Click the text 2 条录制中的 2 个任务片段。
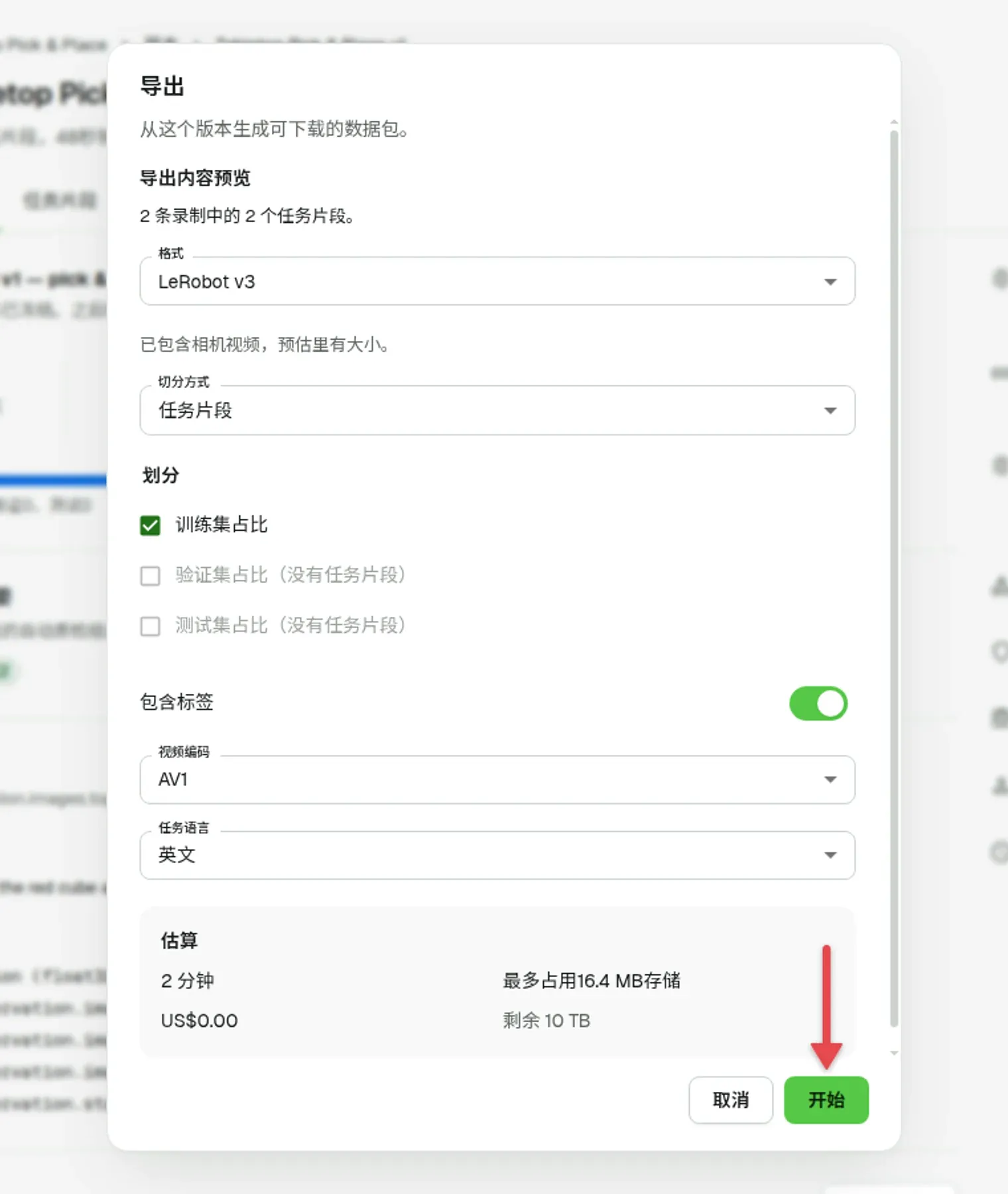This screenshot has height=1194, width=1008. click(x=247, y=216)
